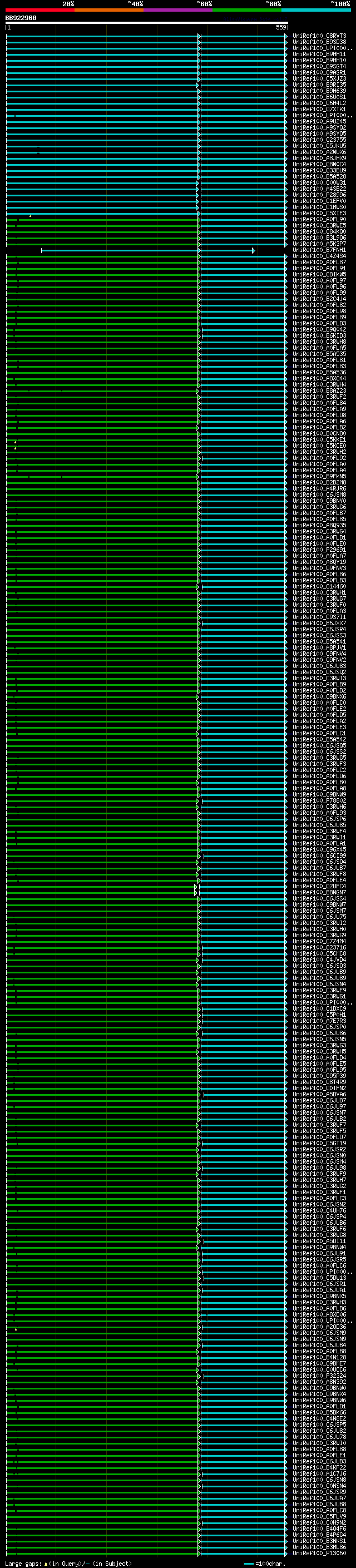Click the query end position 559
The width and height of the screenshot is (356, 1568).
280,27
